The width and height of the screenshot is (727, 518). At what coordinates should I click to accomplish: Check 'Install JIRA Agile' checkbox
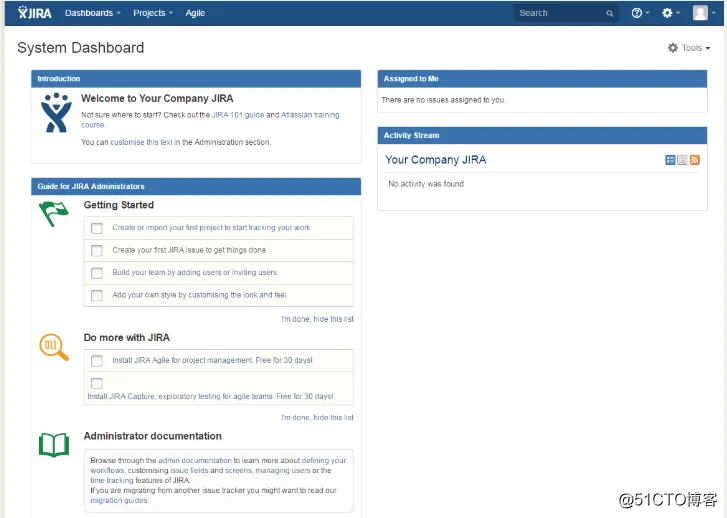[97, 361]
